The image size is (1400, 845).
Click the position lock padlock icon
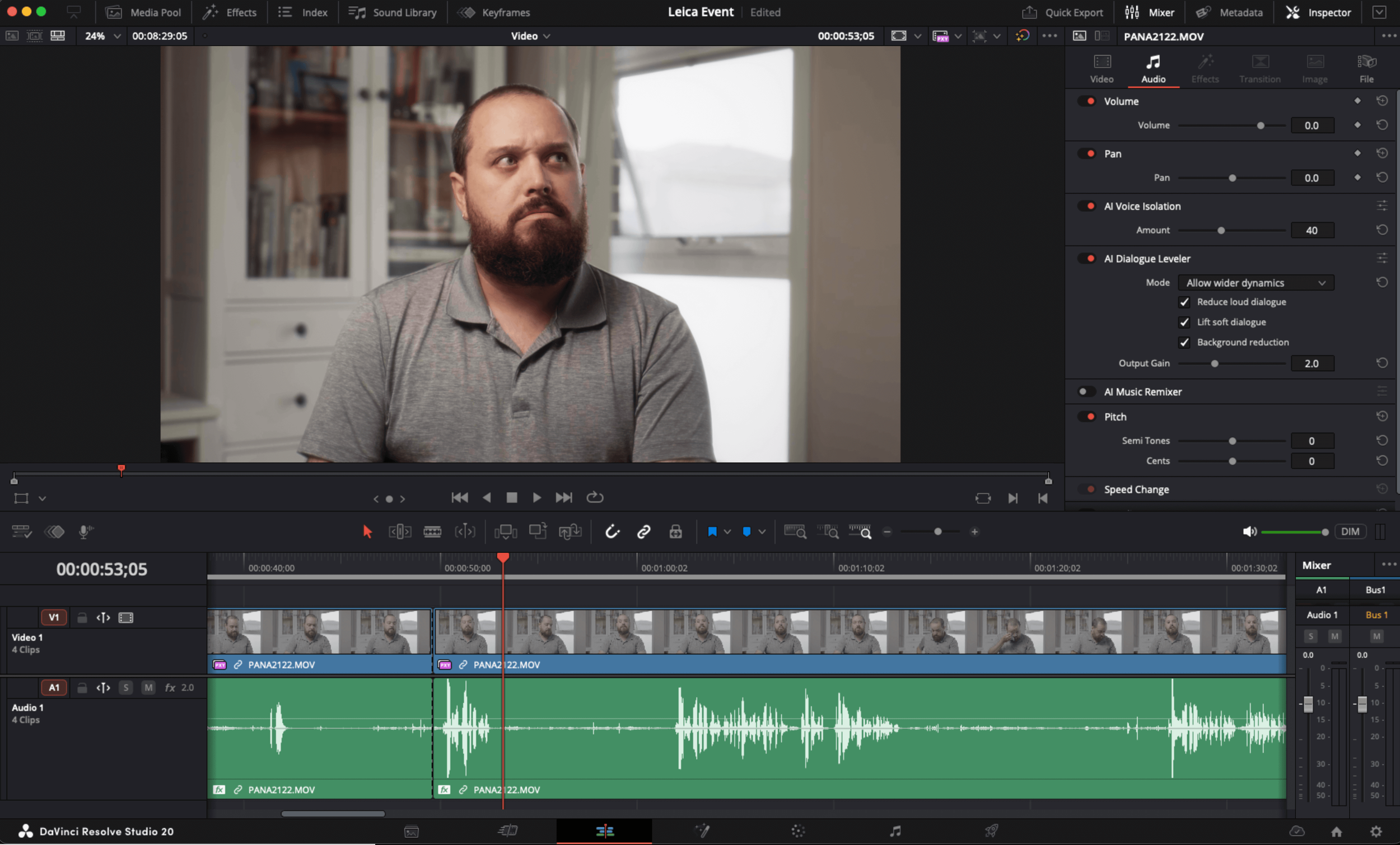tap(675, 532)
